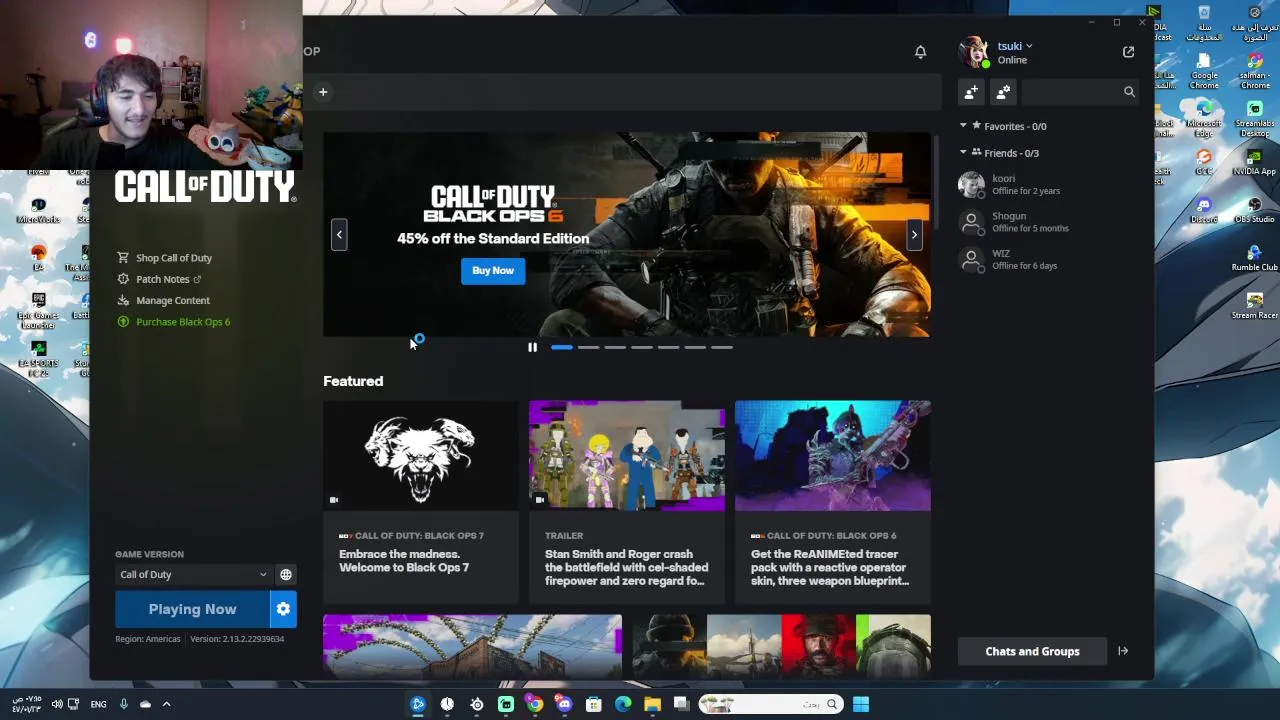1280x720 pixels.
Task: Click the volume icon in system tray
Action: [57, 704]
